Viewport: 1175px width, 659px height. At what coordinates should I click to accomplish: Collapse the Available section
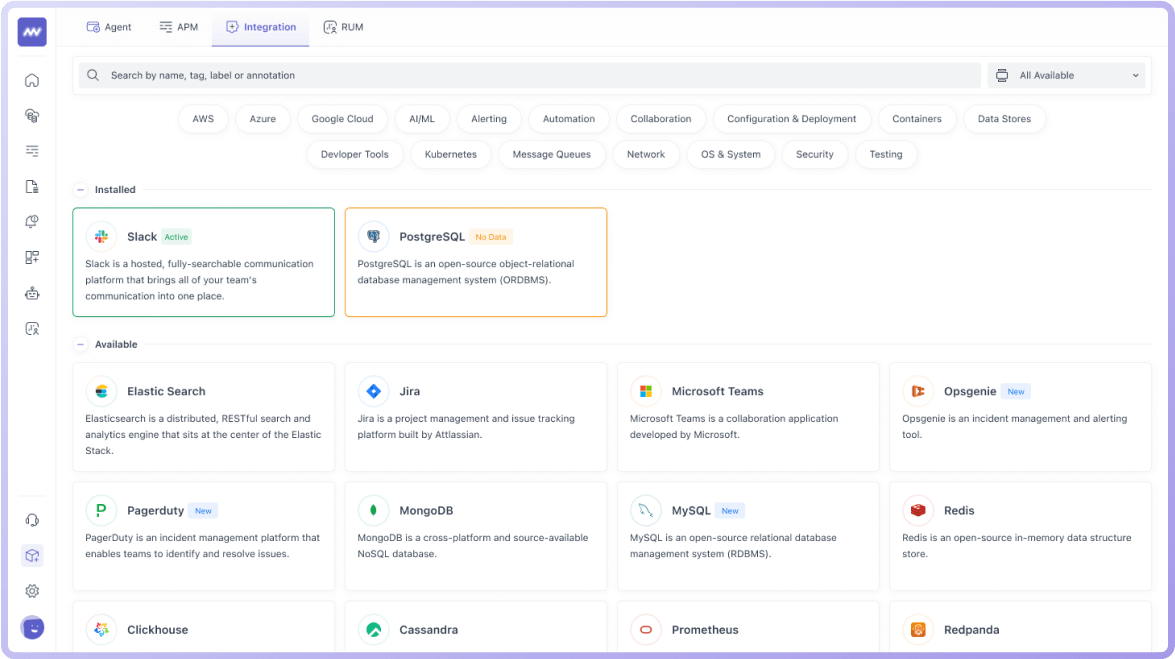pos(81,345)
